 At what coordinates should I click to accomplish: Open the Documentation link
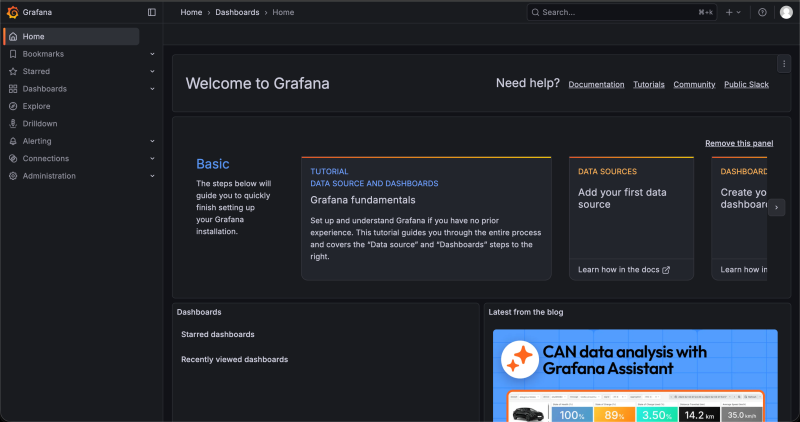tap(596, 85)
